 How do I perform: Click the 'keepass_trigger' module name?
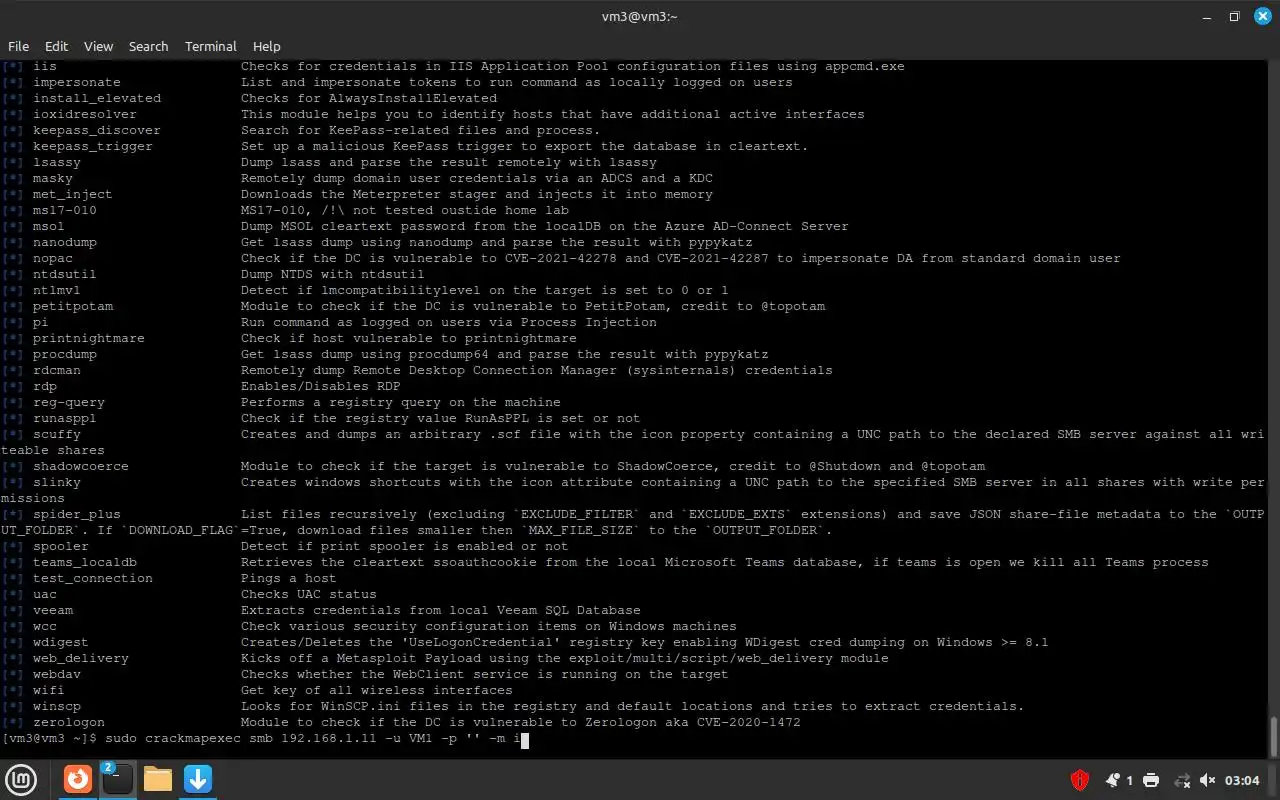93,146
